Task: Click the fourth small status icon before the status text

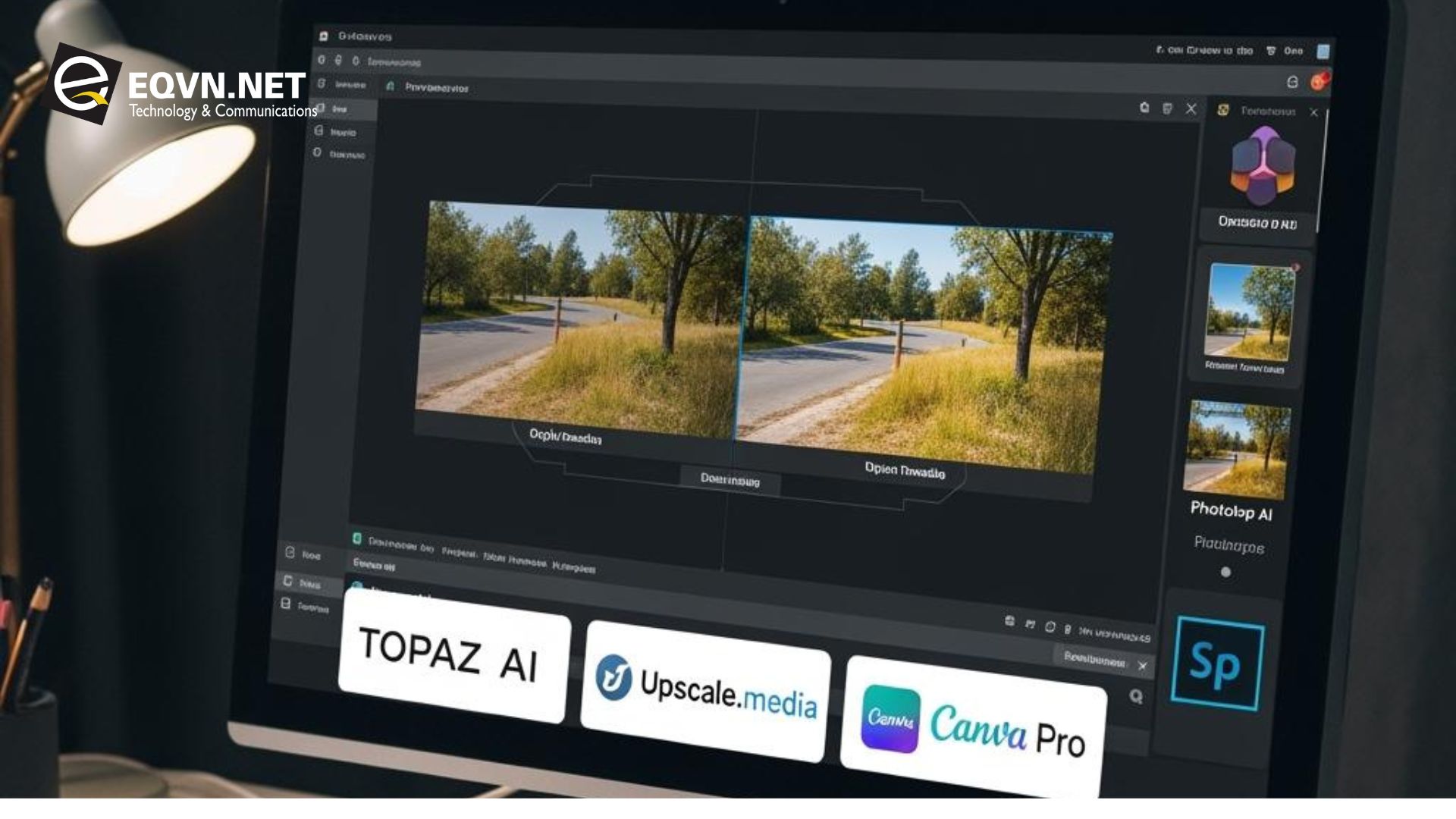Action: pos(1068,629)
